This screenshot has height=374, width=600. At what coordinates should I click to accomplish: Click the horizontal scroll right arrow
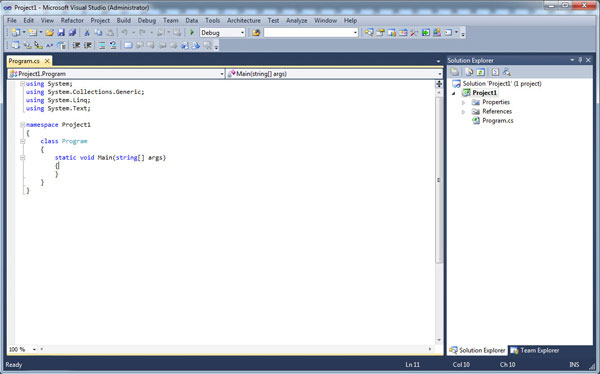point(430,349)
